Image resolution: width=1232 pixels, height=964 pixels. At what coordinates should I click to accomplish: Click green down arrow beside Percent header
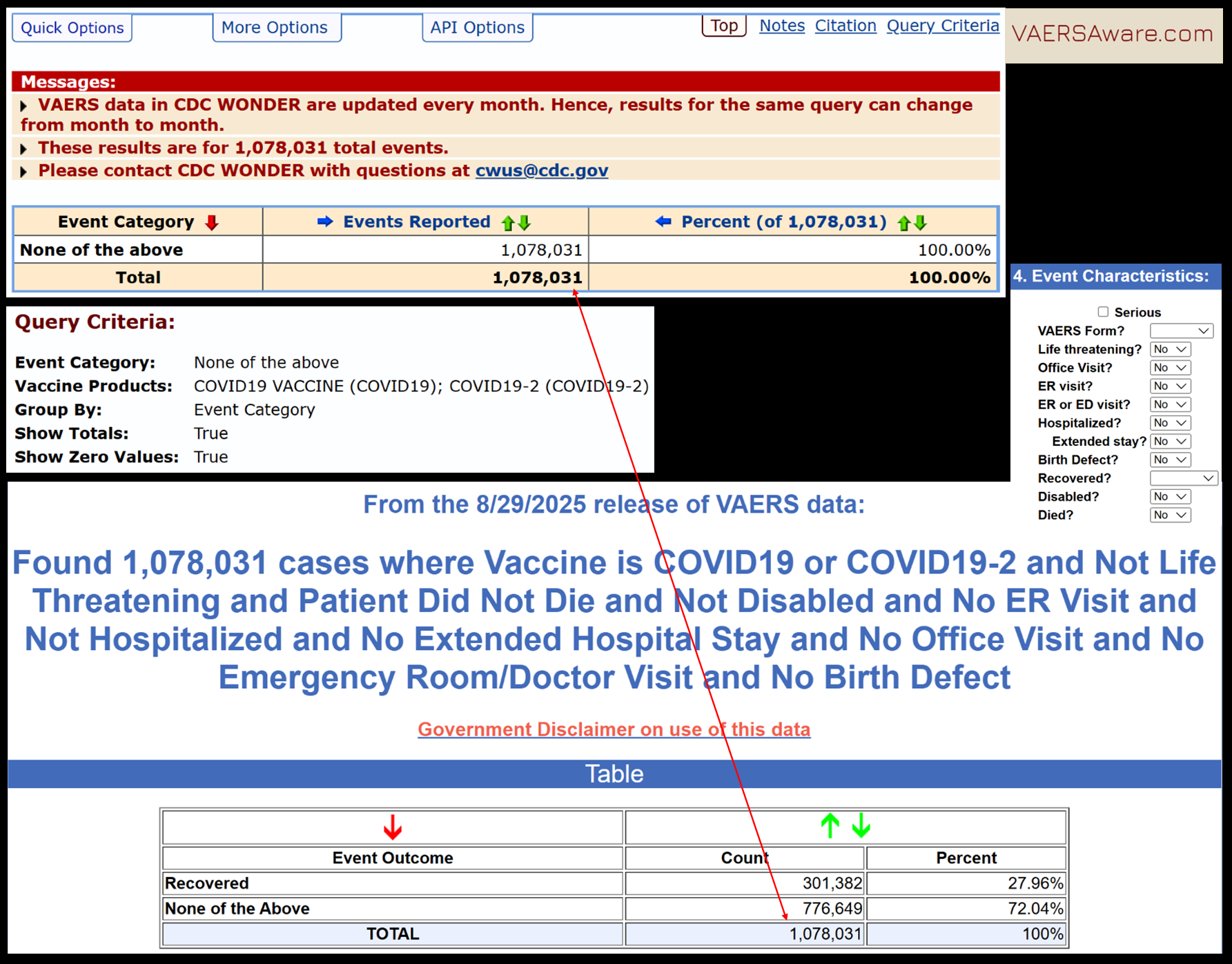coord(920,223)
